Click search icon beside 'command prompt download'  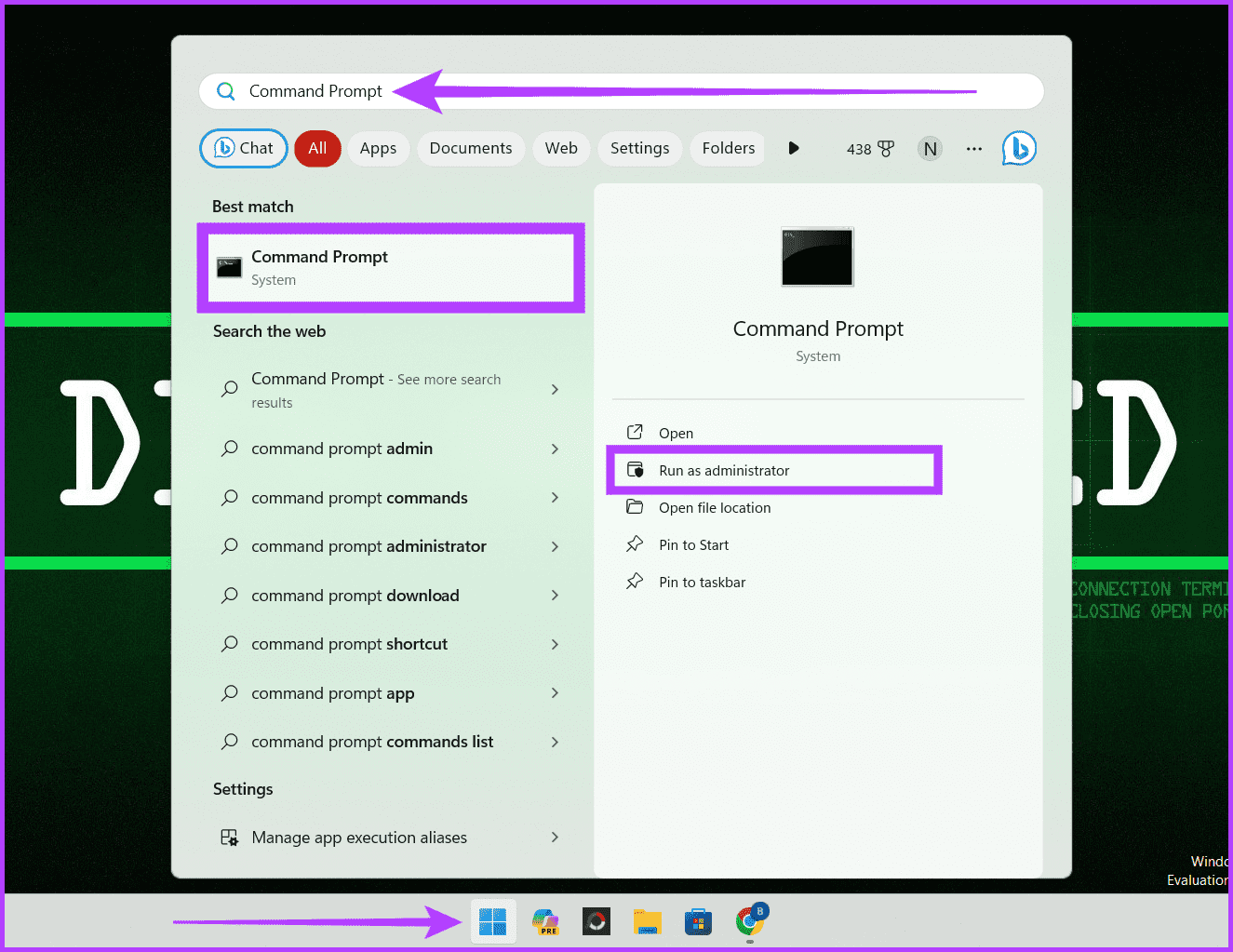pos(229,596)
